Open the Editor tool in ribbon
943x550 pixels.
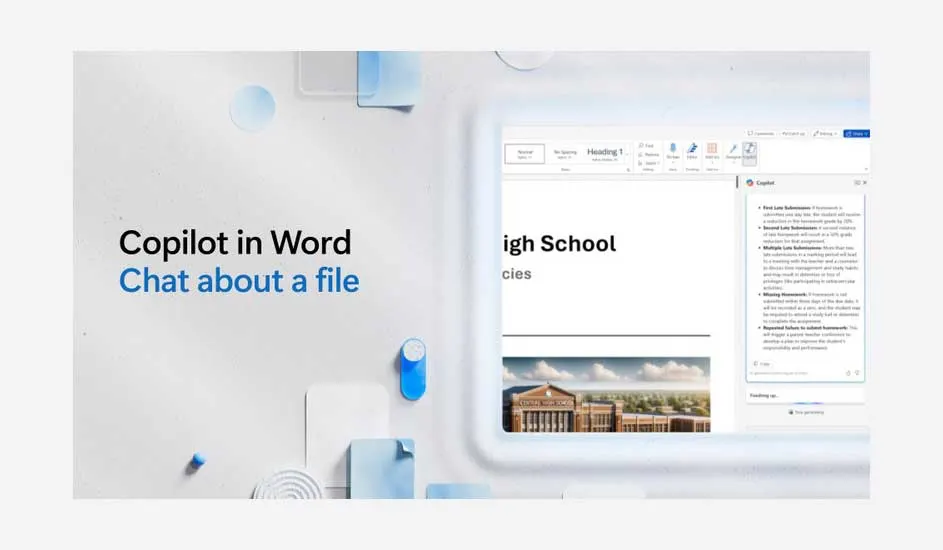(x=692, y=150)
